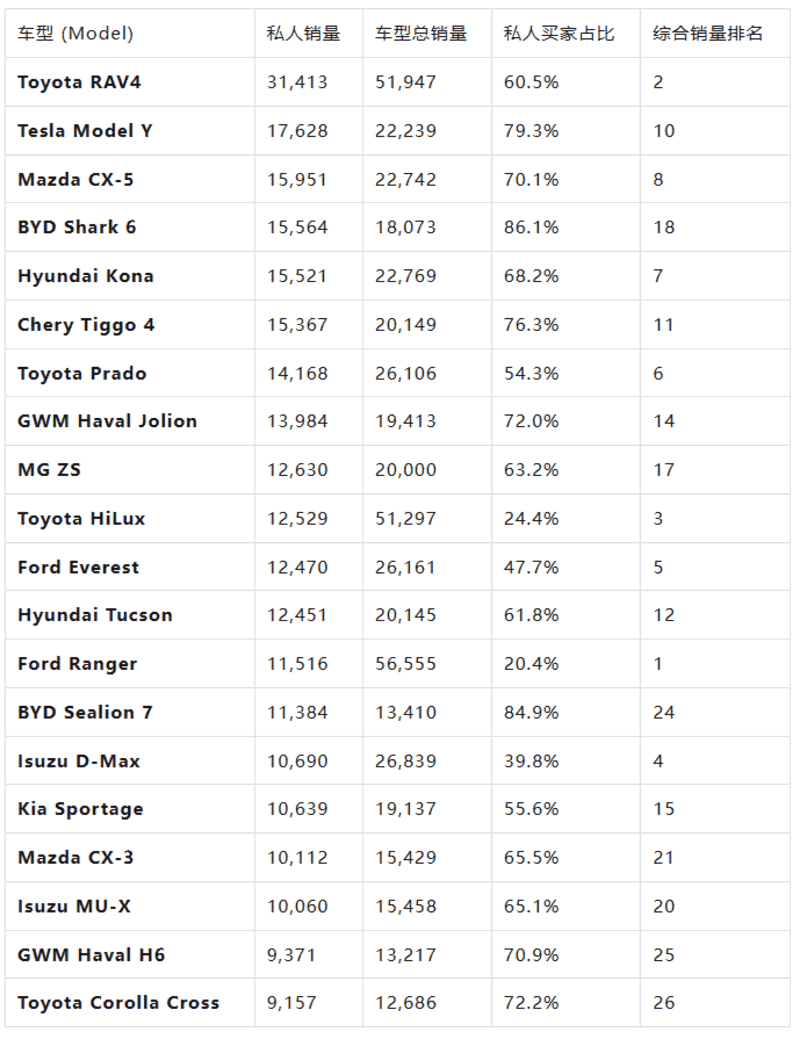Select the Chery Tiggo 4 model cell

tap(86, 325)
